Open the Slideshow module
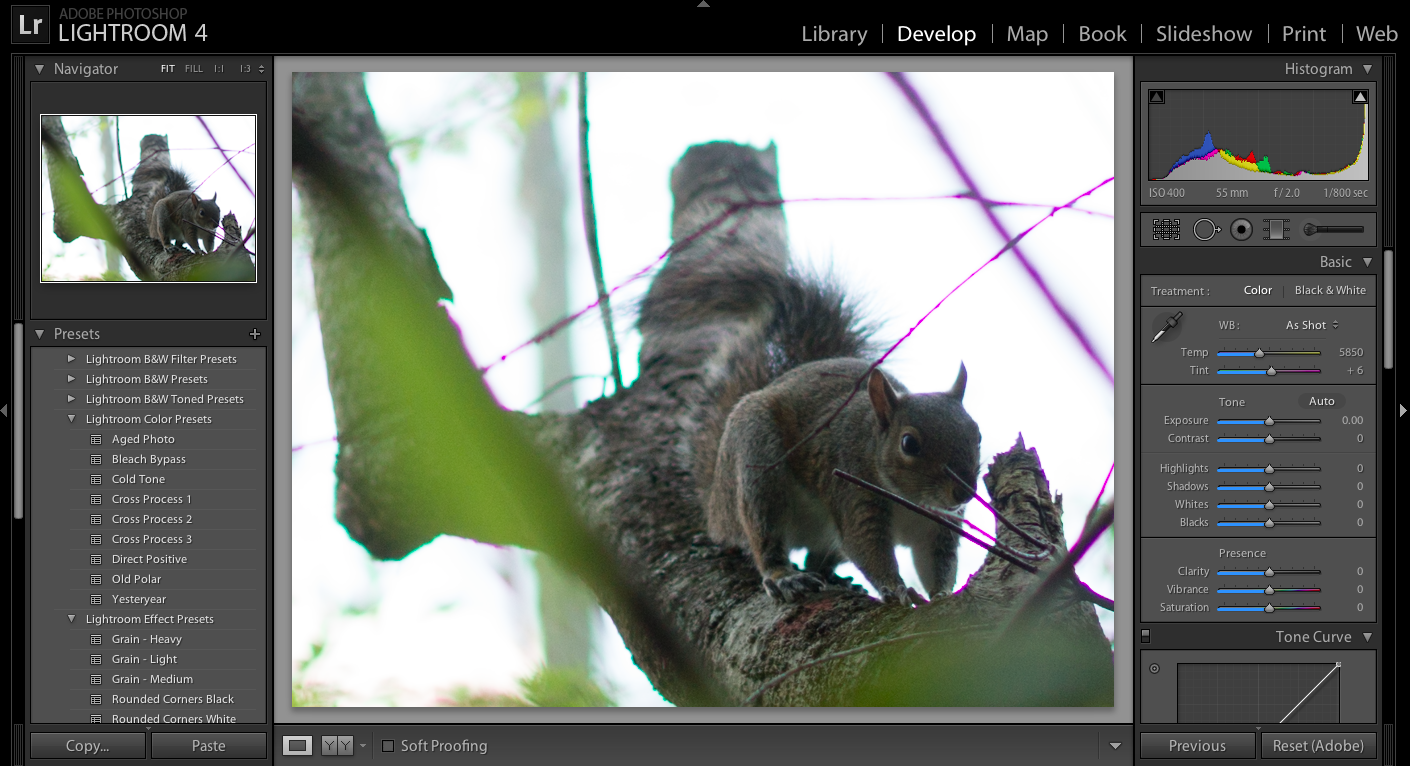Screen dimensions: 1410x766 click(1203, 34)
